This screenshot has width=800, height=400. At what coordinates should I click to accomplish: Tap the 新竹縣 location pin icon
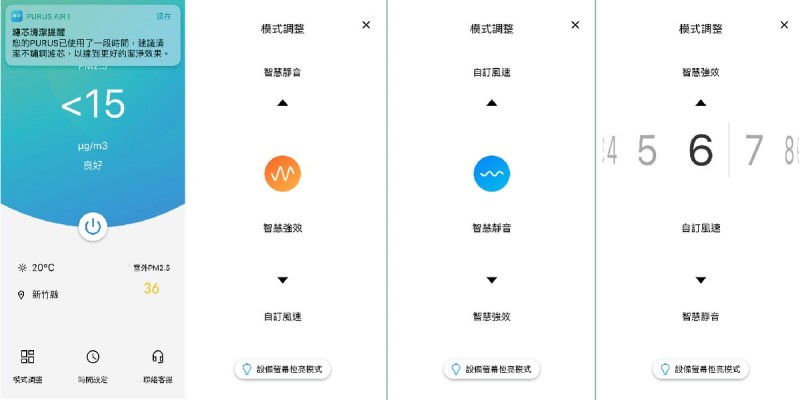point(21,295)
